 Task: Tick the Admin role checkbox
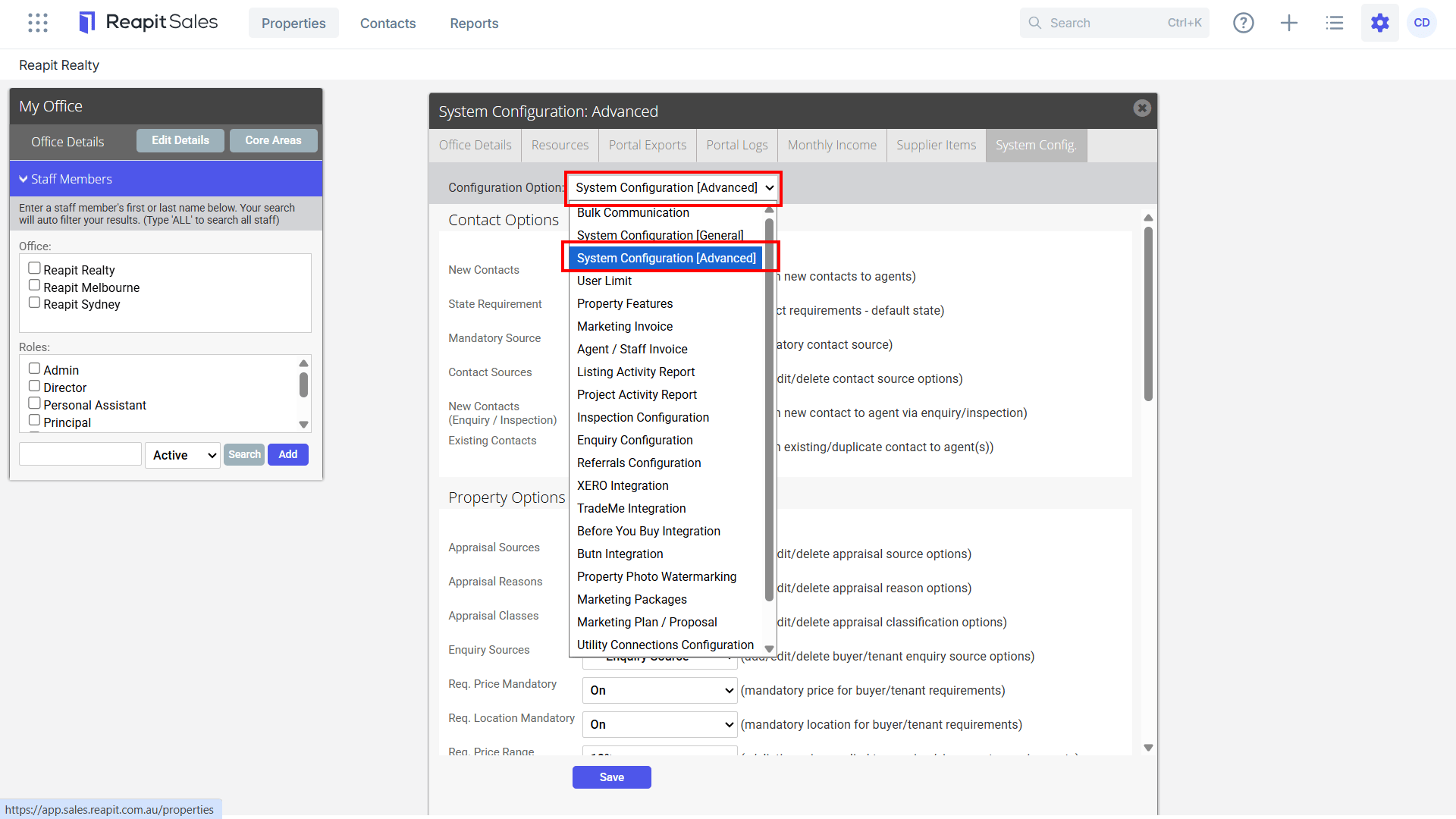point(34,369)
